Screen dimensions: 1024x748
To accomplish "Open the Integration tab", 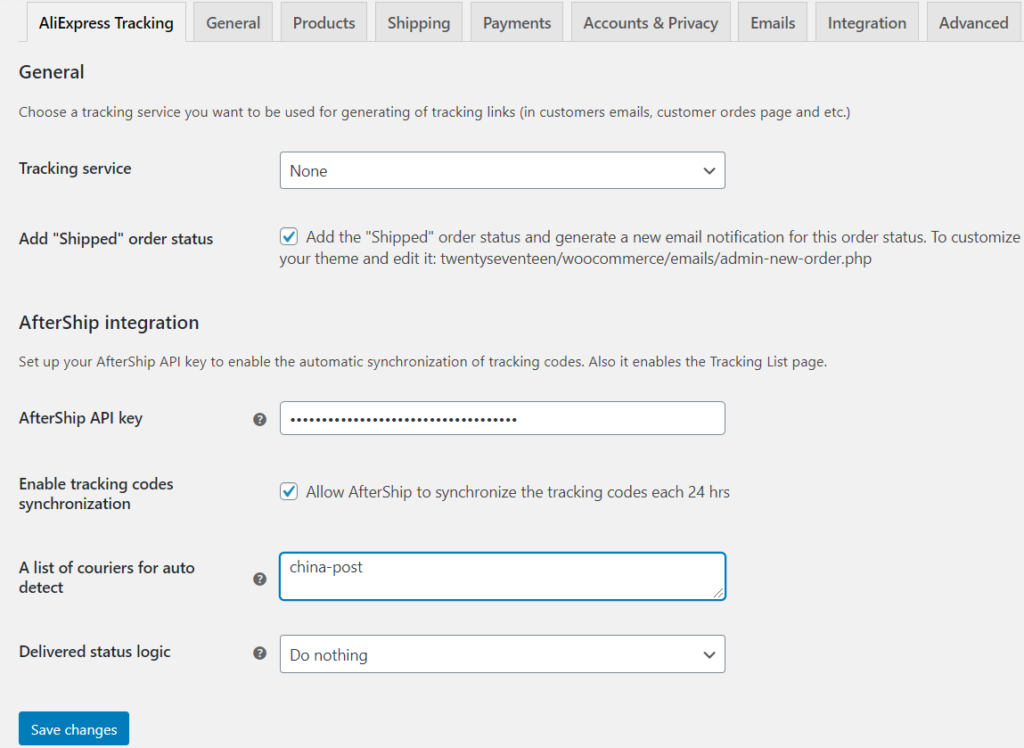I will (x=866, y=21).
